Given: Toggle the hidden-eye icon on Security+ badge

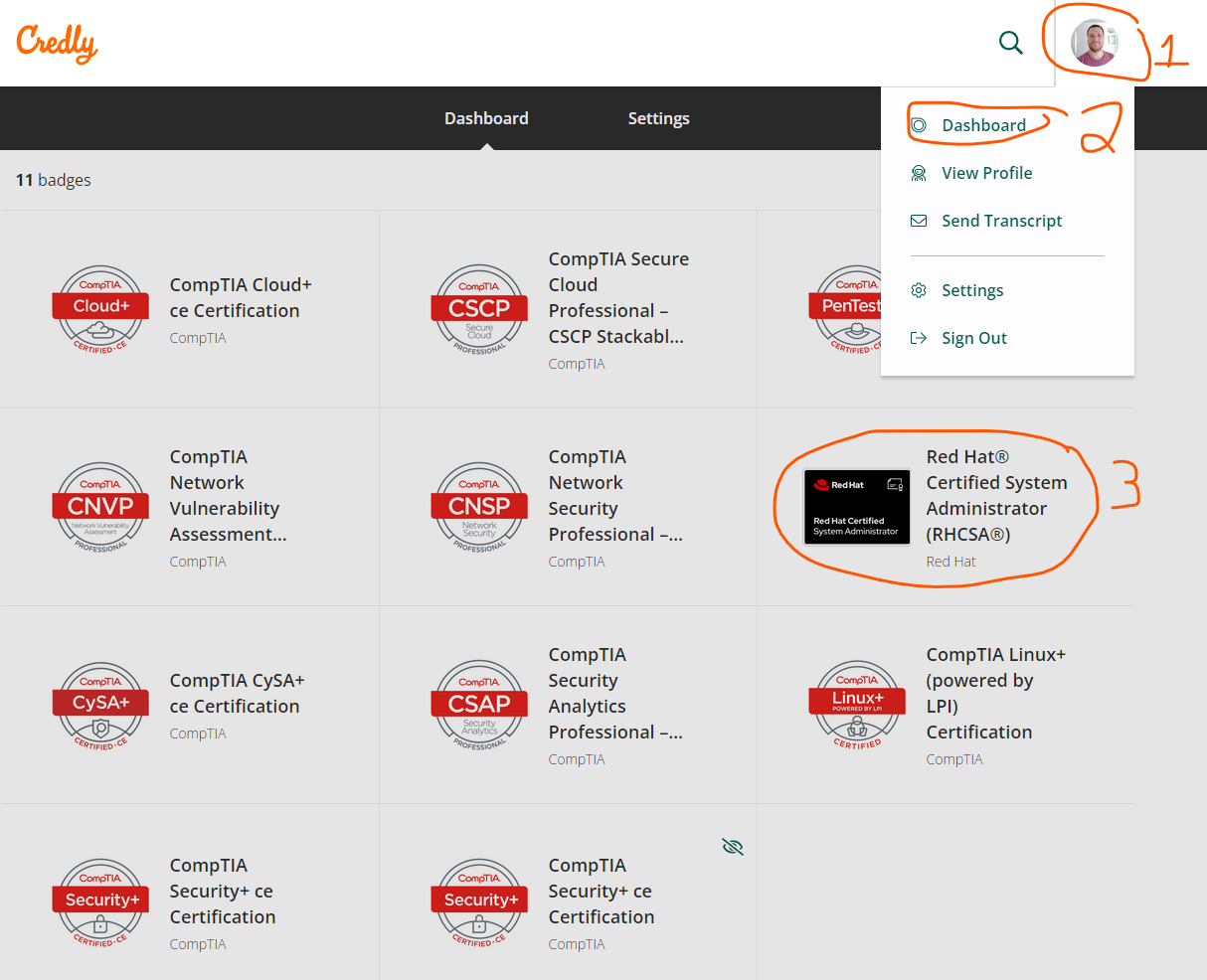Looking at the screenshot, I should [x=733, y=847].
